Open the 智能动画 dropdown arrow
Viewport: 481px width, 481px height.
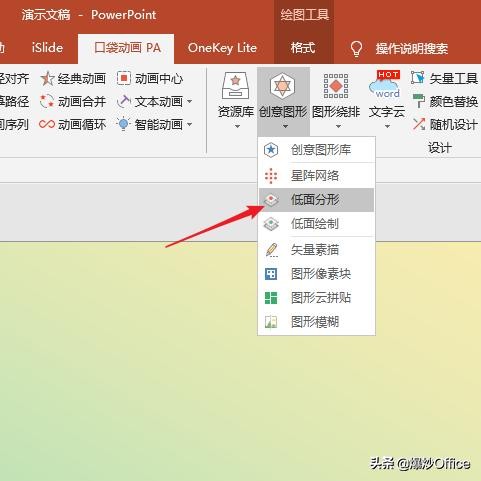tap(190, 124)
